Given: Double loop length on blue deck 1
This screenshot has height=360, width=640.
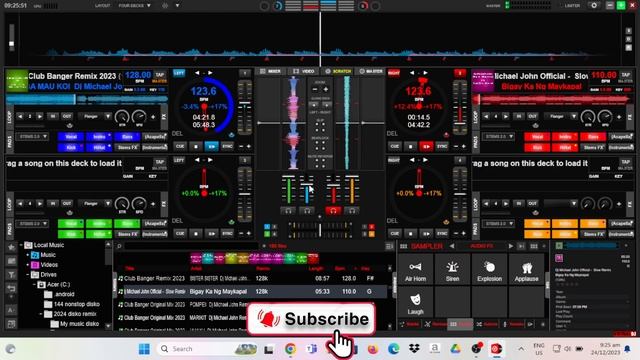Looking at the screenshot, I should 40,116.
